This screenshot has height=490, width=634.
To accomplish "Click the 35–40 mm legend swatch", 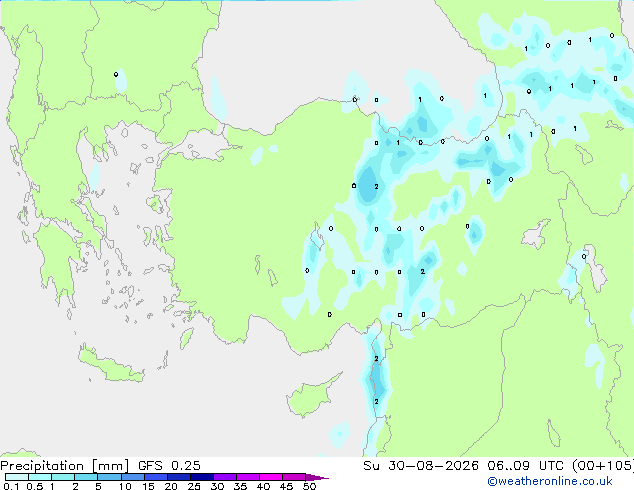I will coord(247,477).
